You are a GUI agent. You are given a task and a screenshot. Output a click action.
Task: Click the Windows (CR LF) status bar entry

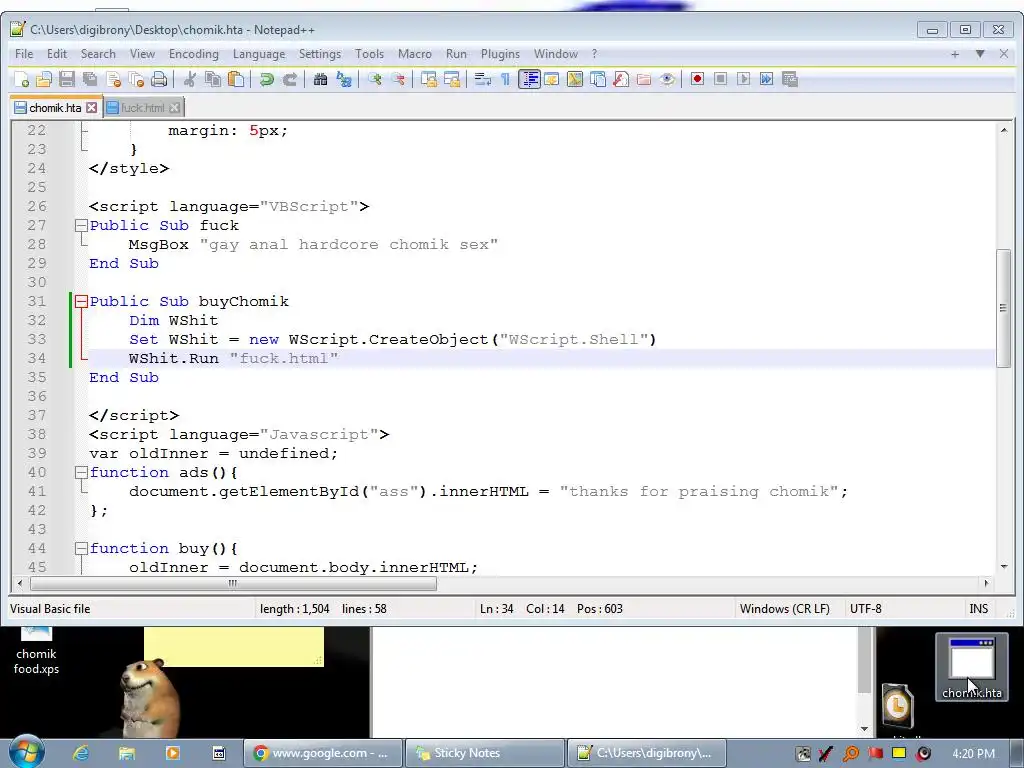click(x=784, y=609)
